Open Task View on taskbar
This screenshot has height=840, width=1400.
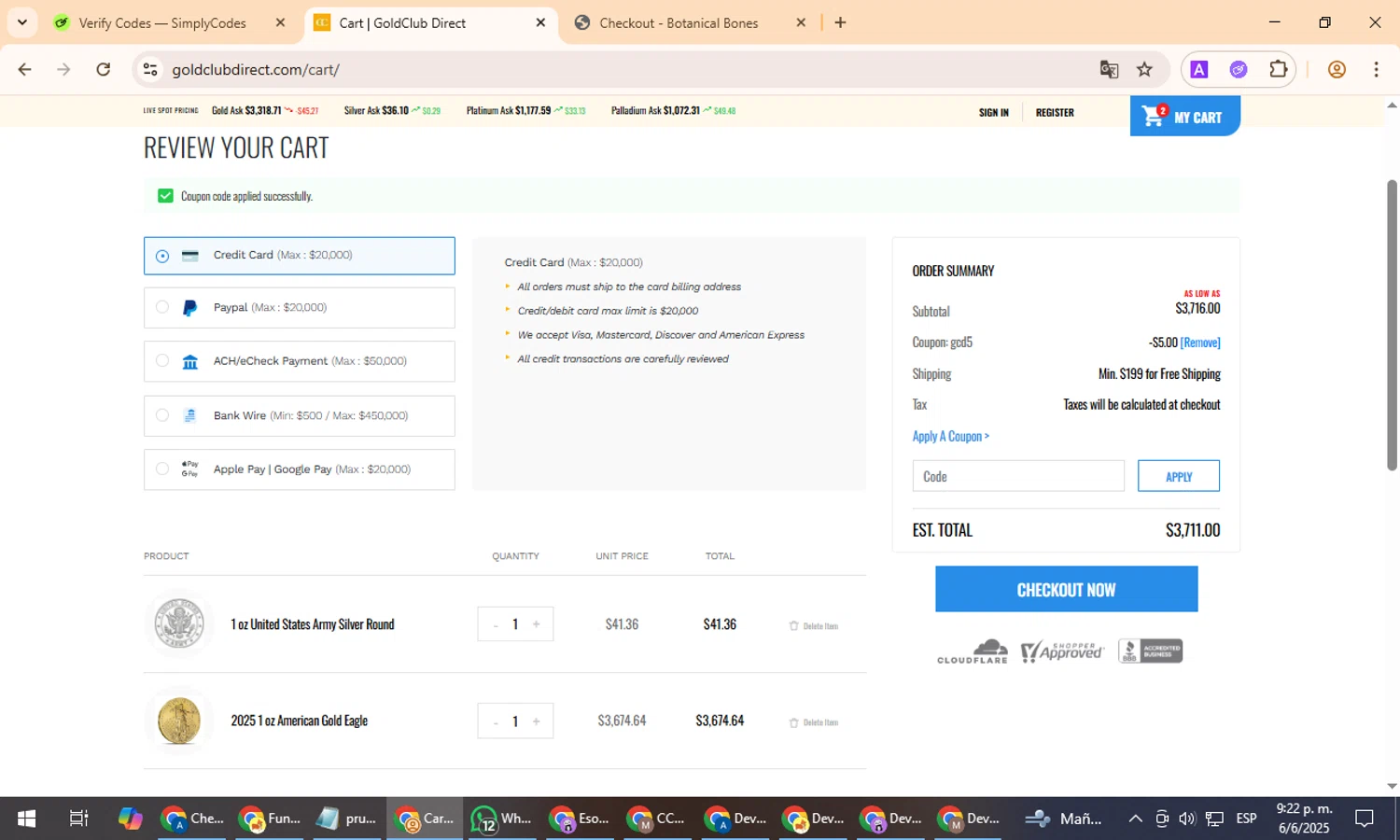(x=78, y=819)
